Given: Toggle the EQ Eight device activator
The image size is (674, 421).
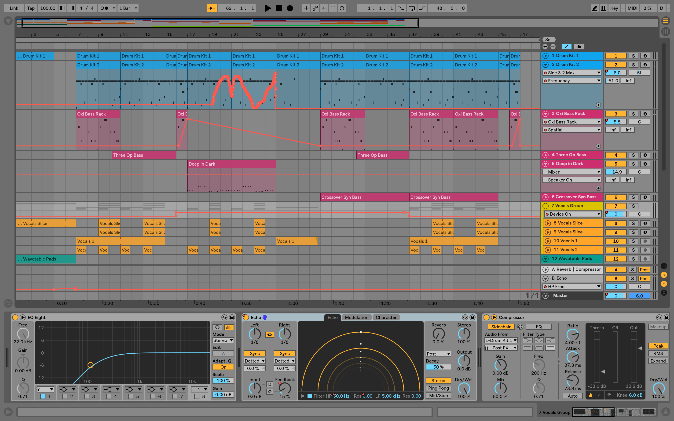Looking at the screenshot, I should [x=15, y=317].
